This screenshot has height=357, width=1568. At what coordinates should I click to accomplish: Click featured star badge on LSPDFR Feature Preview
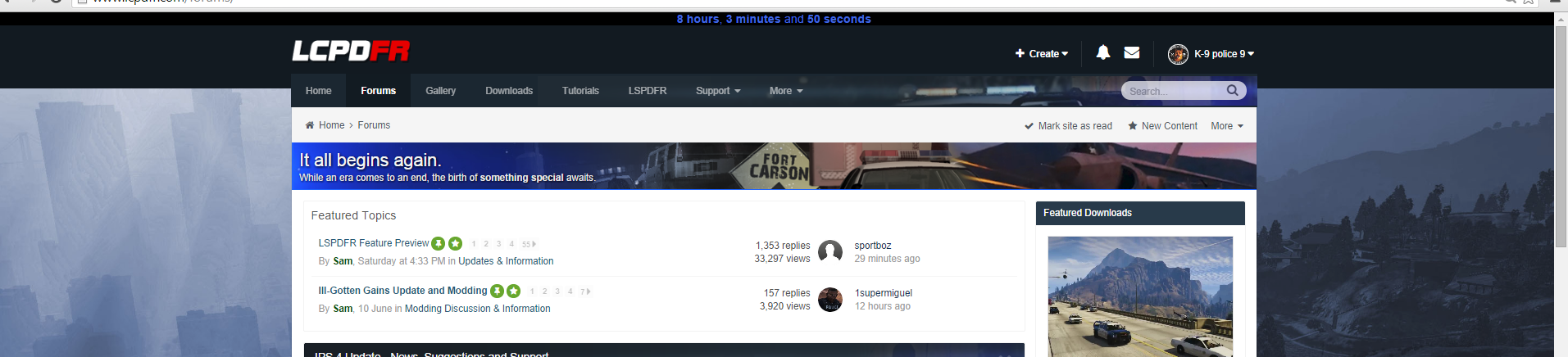point(456,244)
